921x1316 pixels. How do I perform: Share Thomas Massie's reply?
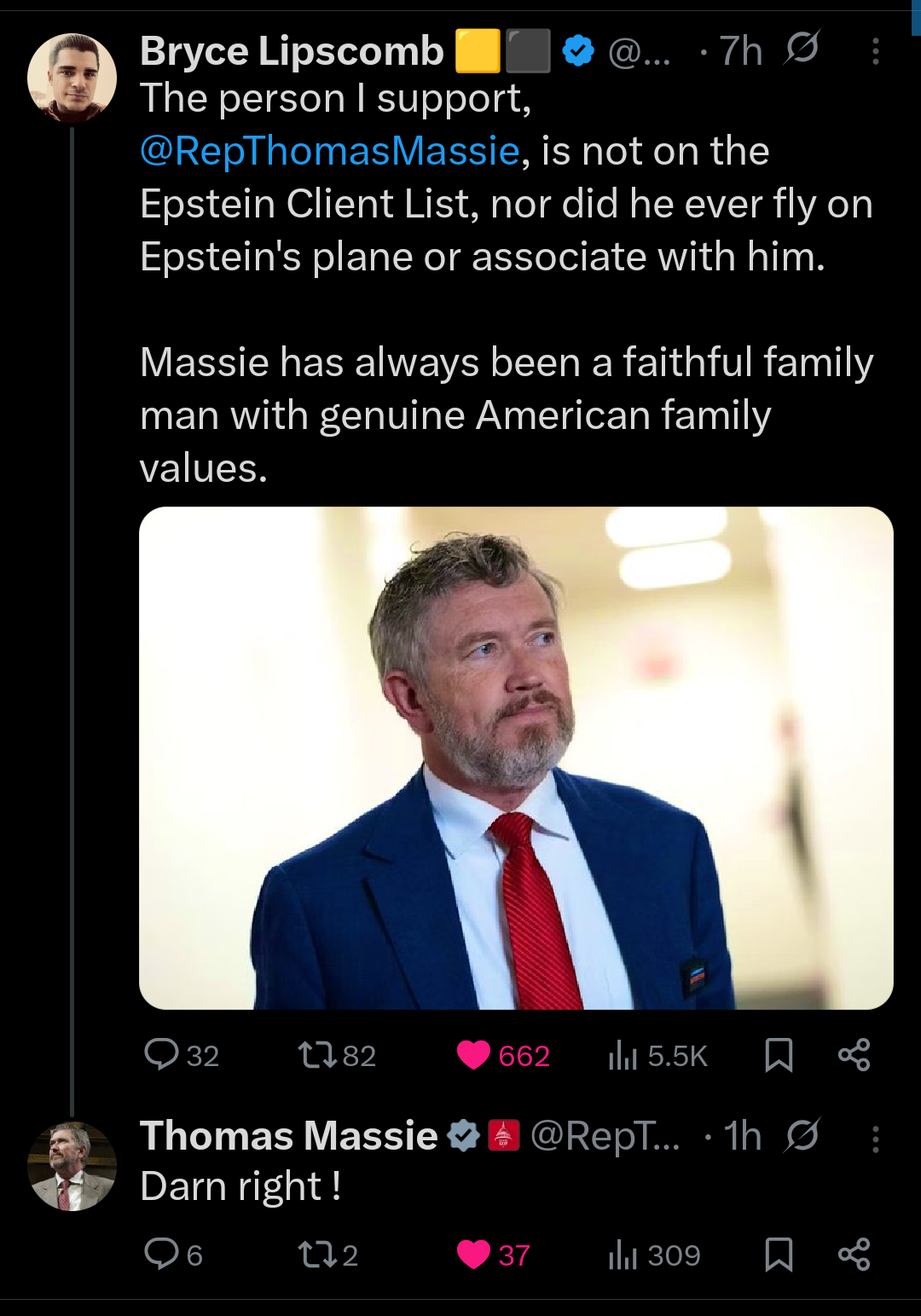pos(854,1255)
